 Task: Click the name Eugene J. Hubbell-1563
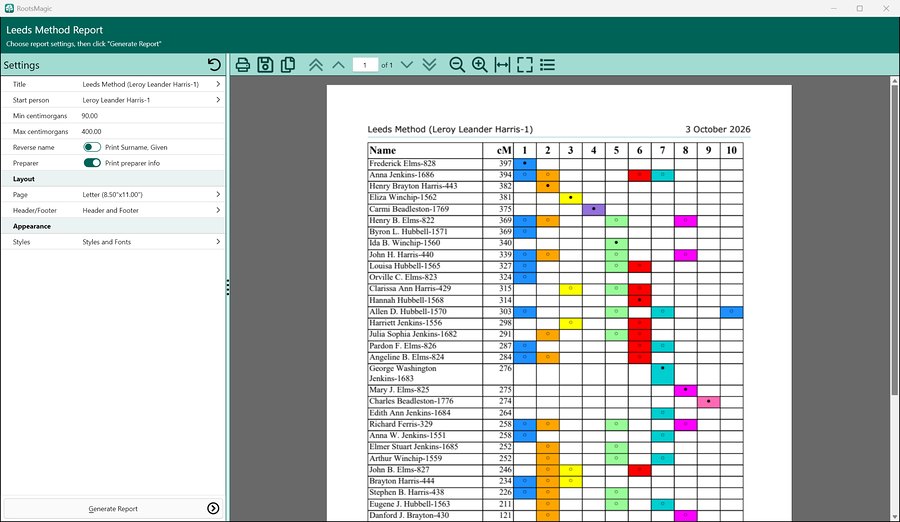tap(409, 504)
